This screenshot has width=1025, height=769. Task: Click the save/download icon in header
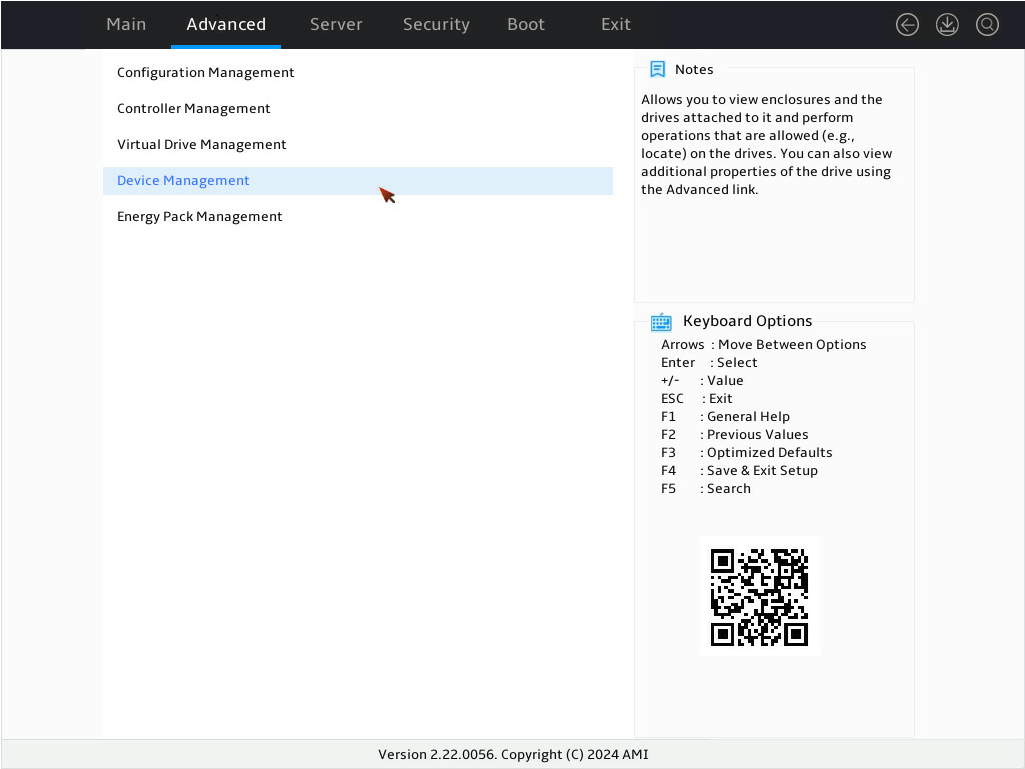[947, 25]
